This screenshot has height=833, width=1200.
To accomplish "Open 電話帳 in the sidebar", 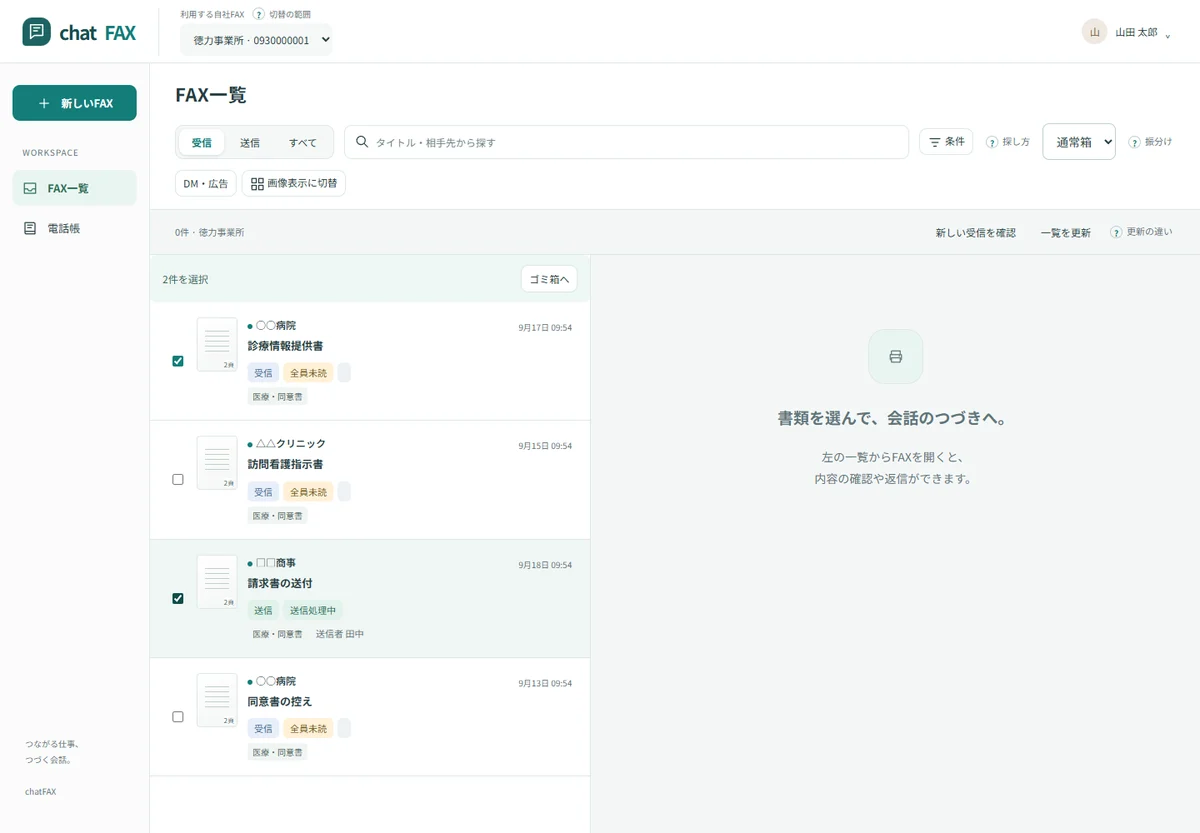I will tap(75, 228).
